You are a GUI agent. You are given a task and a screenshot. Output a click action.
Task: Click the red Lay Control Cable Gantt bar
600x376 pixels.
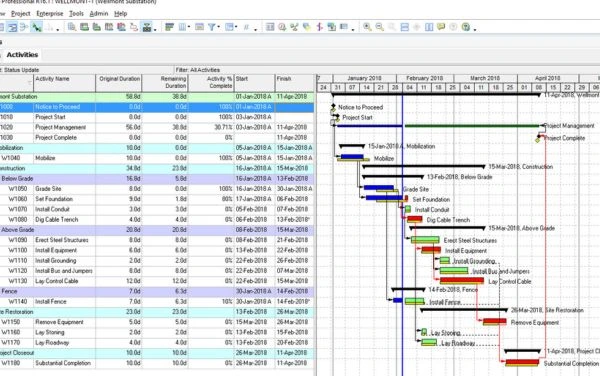[x=462, y=281]
